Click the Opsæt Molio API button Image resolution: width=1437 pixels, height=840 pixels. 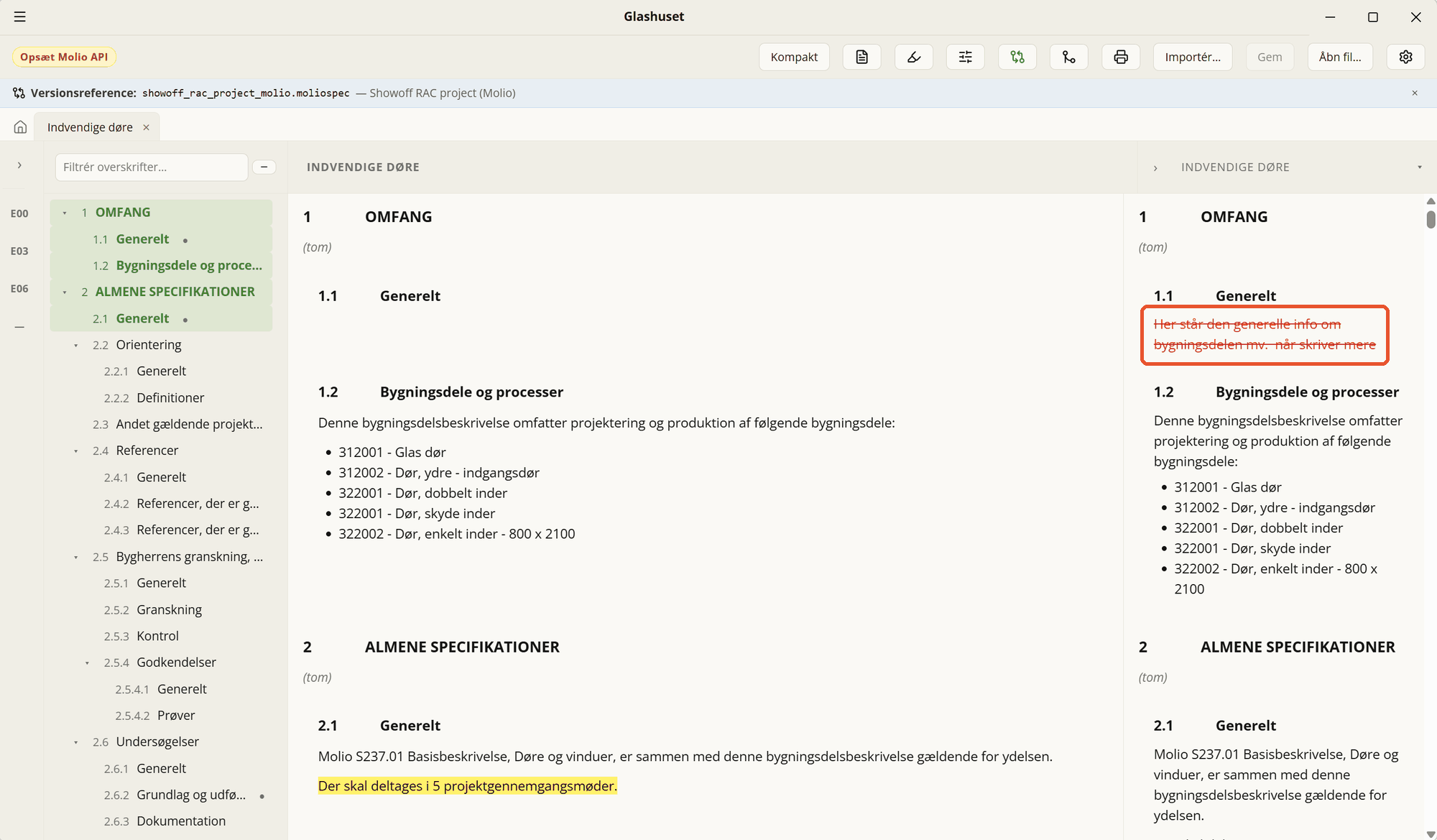tap(64, 57)
